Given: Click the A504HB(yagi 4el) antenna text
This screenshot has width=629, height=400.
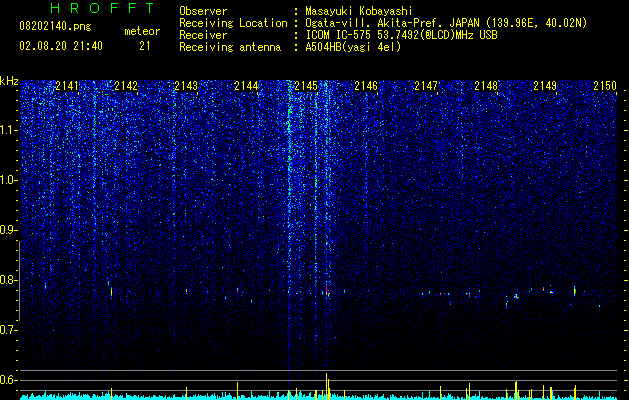Looking at the screenshot, I should tap(353, 47).
